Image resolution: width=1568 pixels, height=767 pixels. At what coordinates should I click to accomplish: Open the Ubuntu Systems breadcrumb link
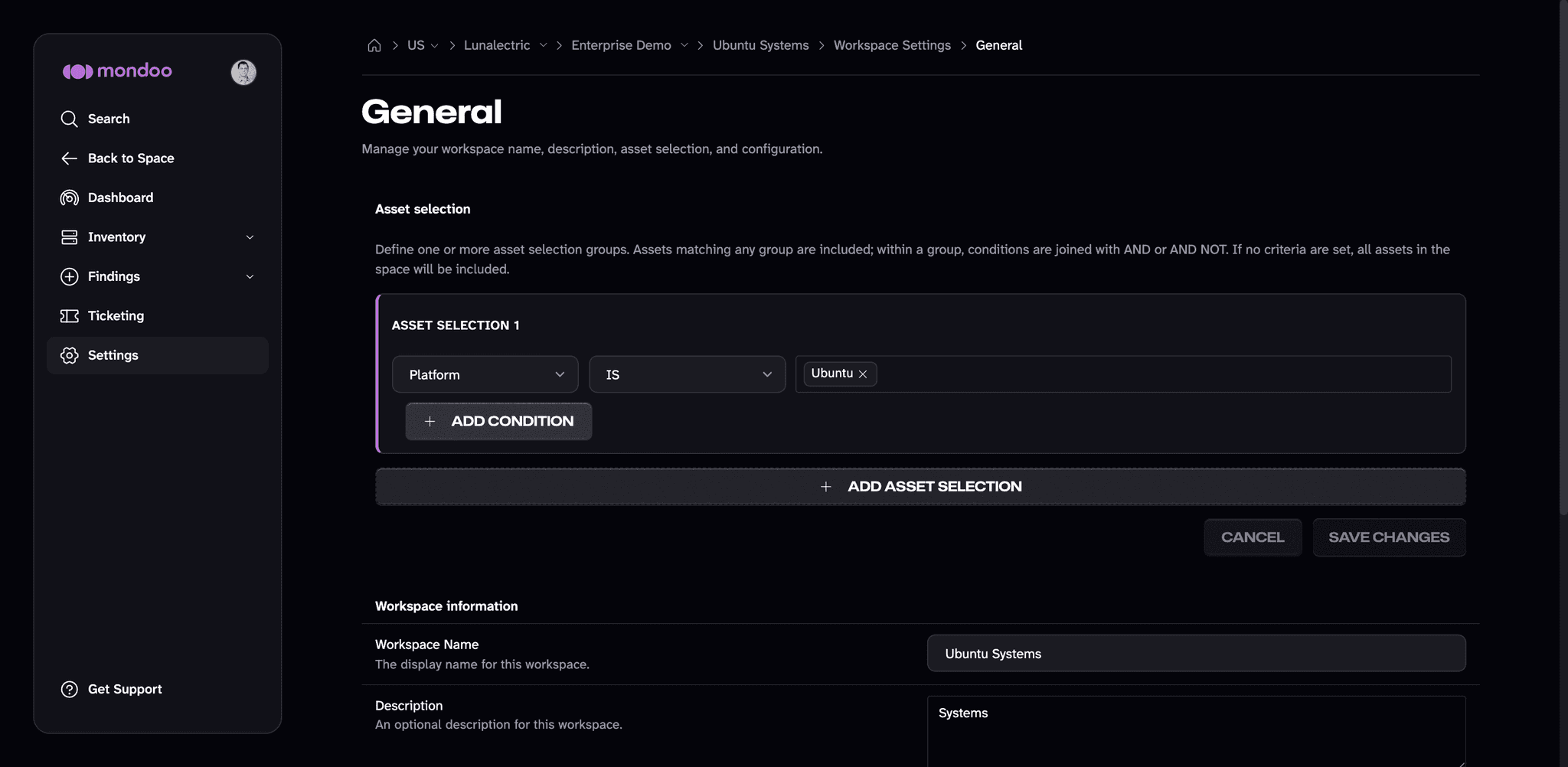pyautogui.click(x=760, y=45)
